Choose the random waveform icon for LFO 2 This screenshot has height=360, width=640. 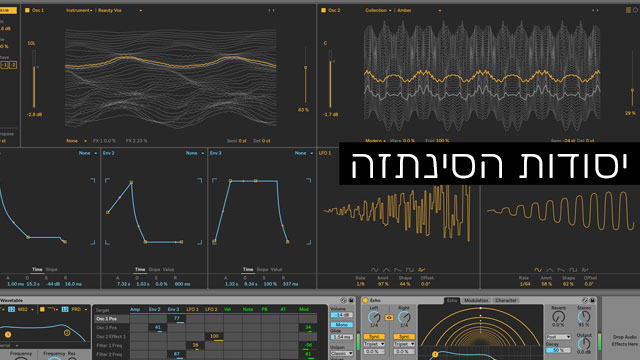(585, 270)
